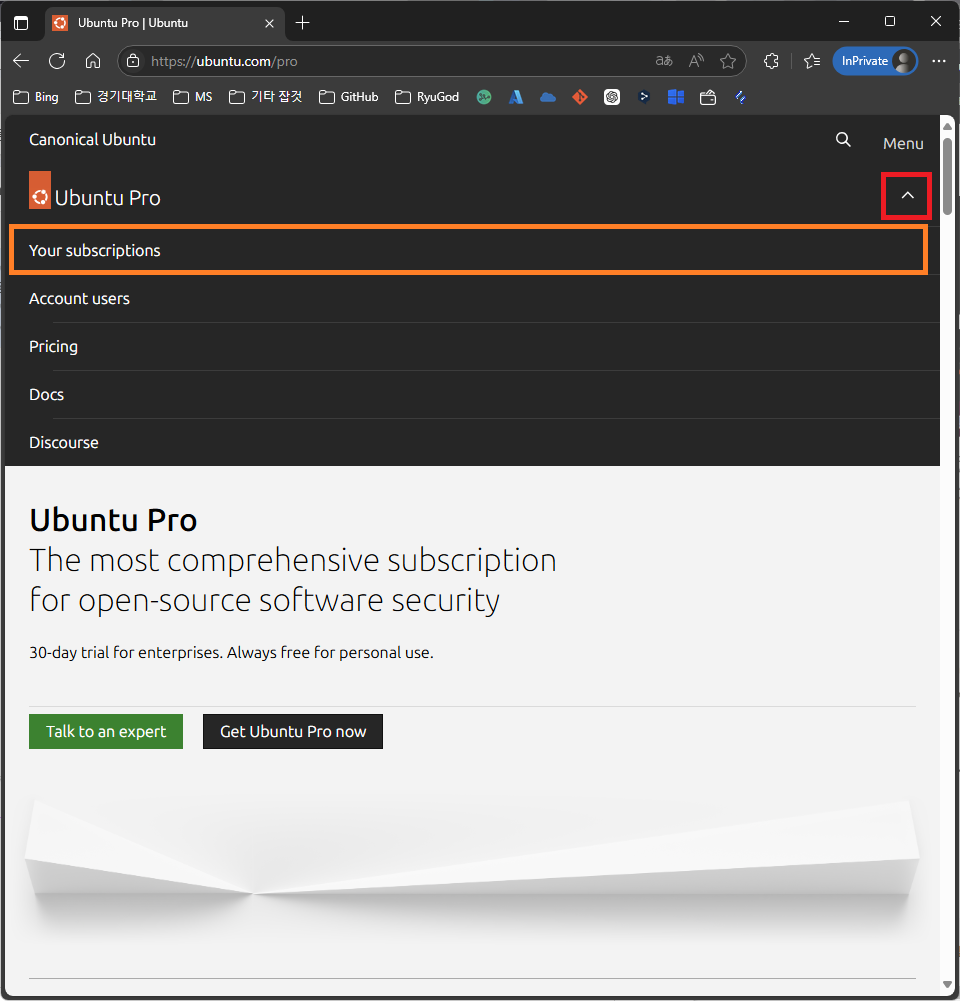Open green round bookmark icon
The image size is (960, 1001).
(484, 97)
